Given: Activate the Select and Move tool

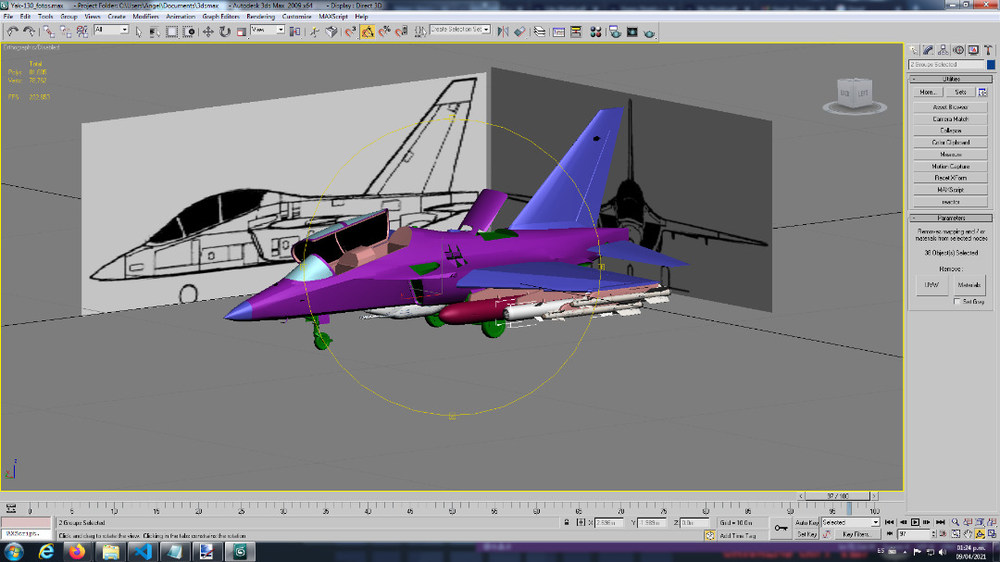Looking at the screenshot, I should 208,31.
